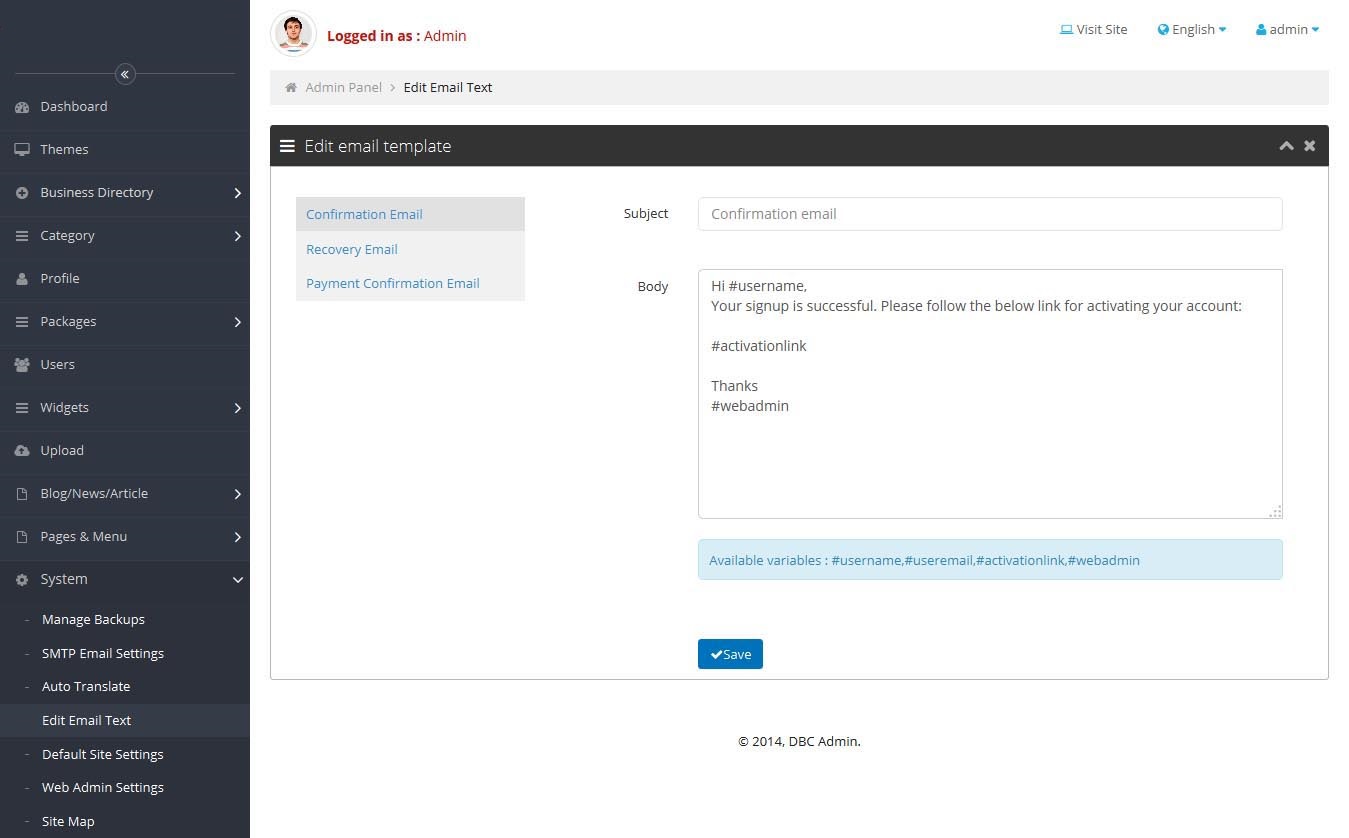Screen dimensions: 1349x838
Task: Open Users in the sidebar
Action: pos(125,365)
